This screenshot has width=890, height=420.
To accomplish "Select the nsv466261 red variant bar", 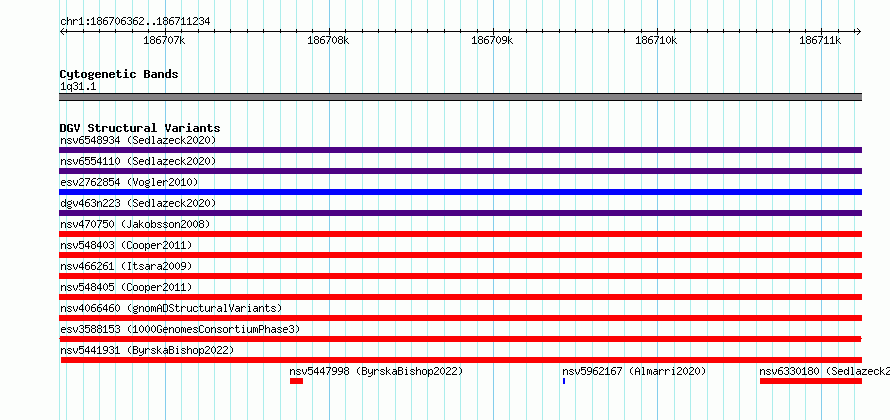I will [460, 276].
